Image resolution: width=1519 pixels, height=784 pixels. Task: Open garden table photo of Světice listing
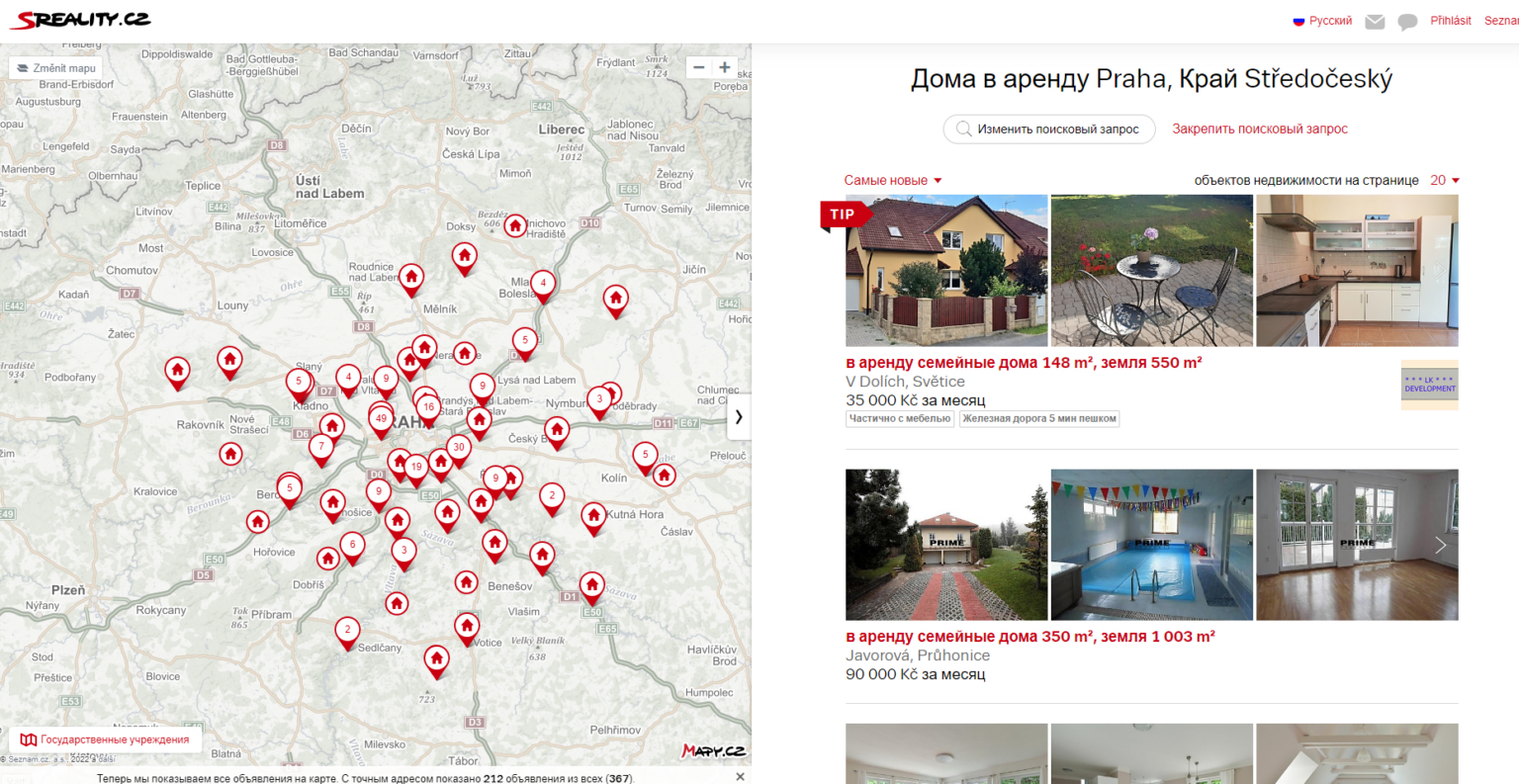coord(1151,271)
